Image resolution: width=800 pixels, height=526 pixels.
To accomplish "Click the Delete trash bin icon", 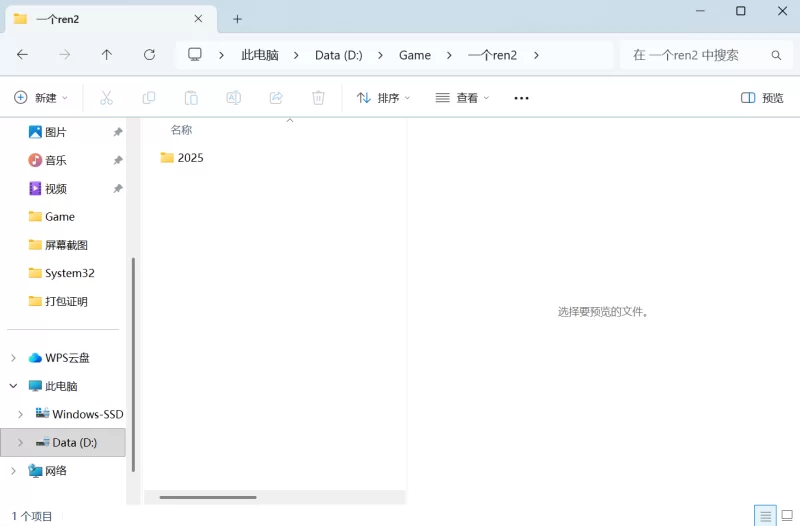I will point(318,97).
